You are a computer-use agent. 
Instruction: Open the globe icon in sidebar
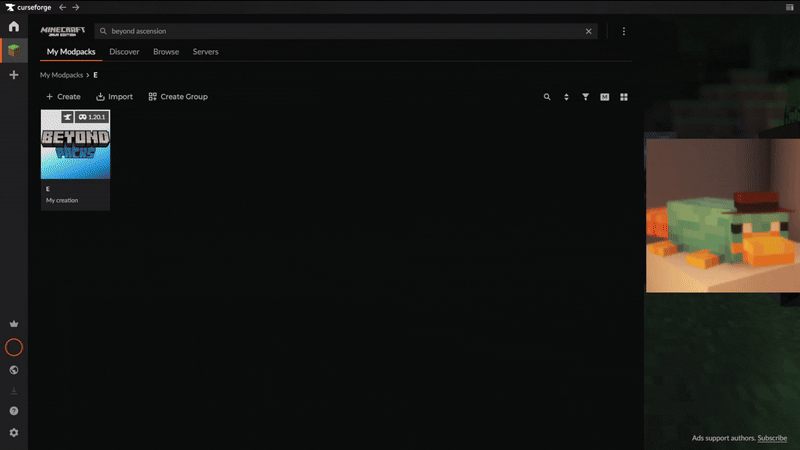[14, 370]
